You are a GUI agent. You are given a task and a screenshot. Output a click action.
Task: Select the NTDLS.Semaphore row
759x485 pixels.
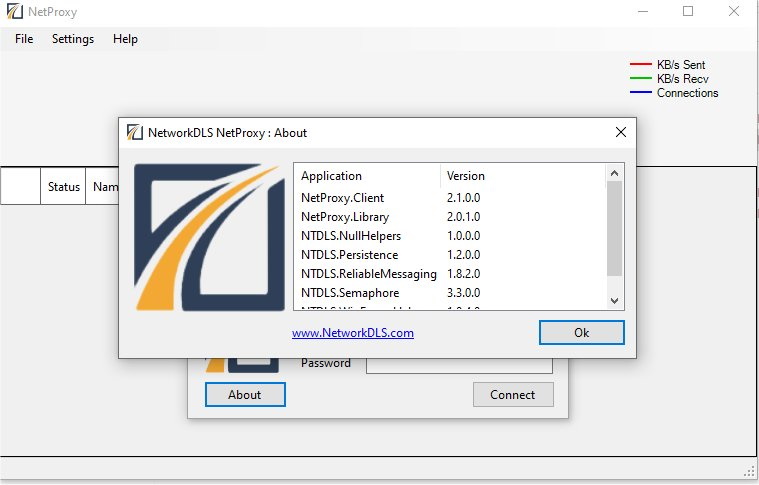coord(450,293)
